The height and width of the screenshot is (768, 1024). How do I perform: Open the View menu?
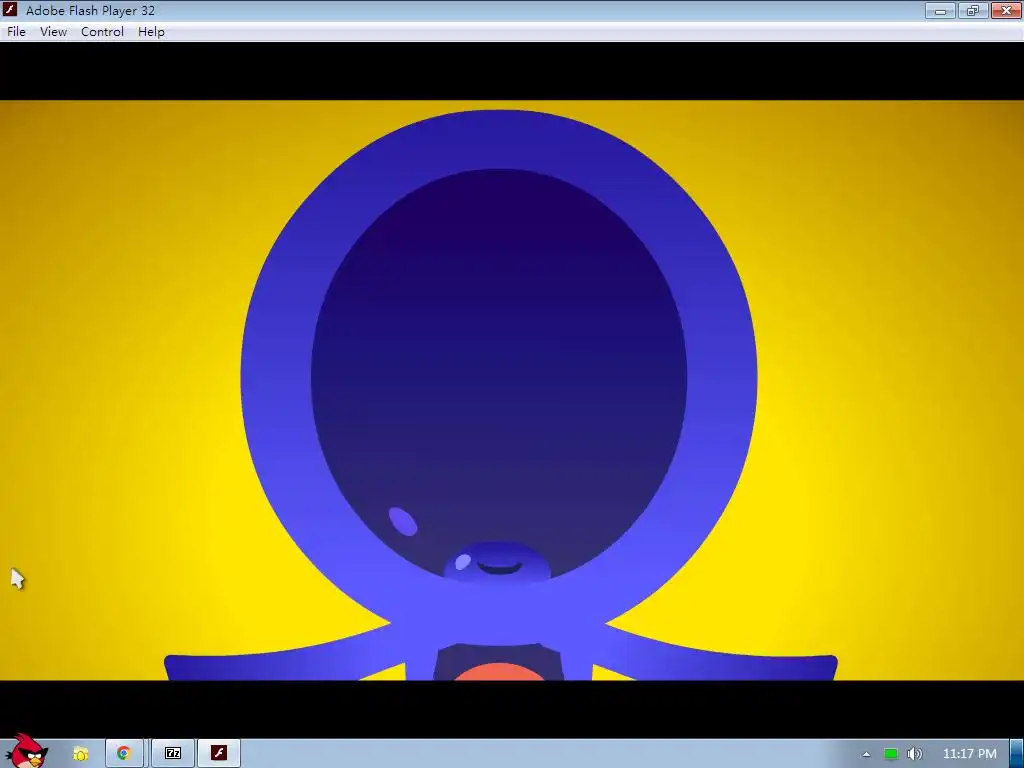tap(54, 31)
